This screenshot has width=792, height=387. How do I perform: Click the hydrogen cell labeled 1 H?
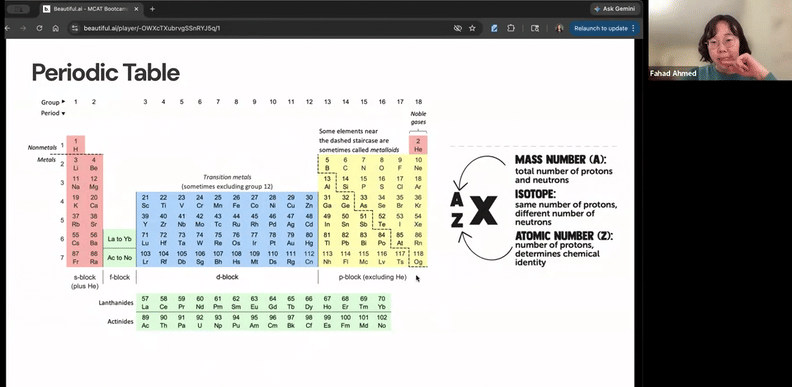[76, 145]
